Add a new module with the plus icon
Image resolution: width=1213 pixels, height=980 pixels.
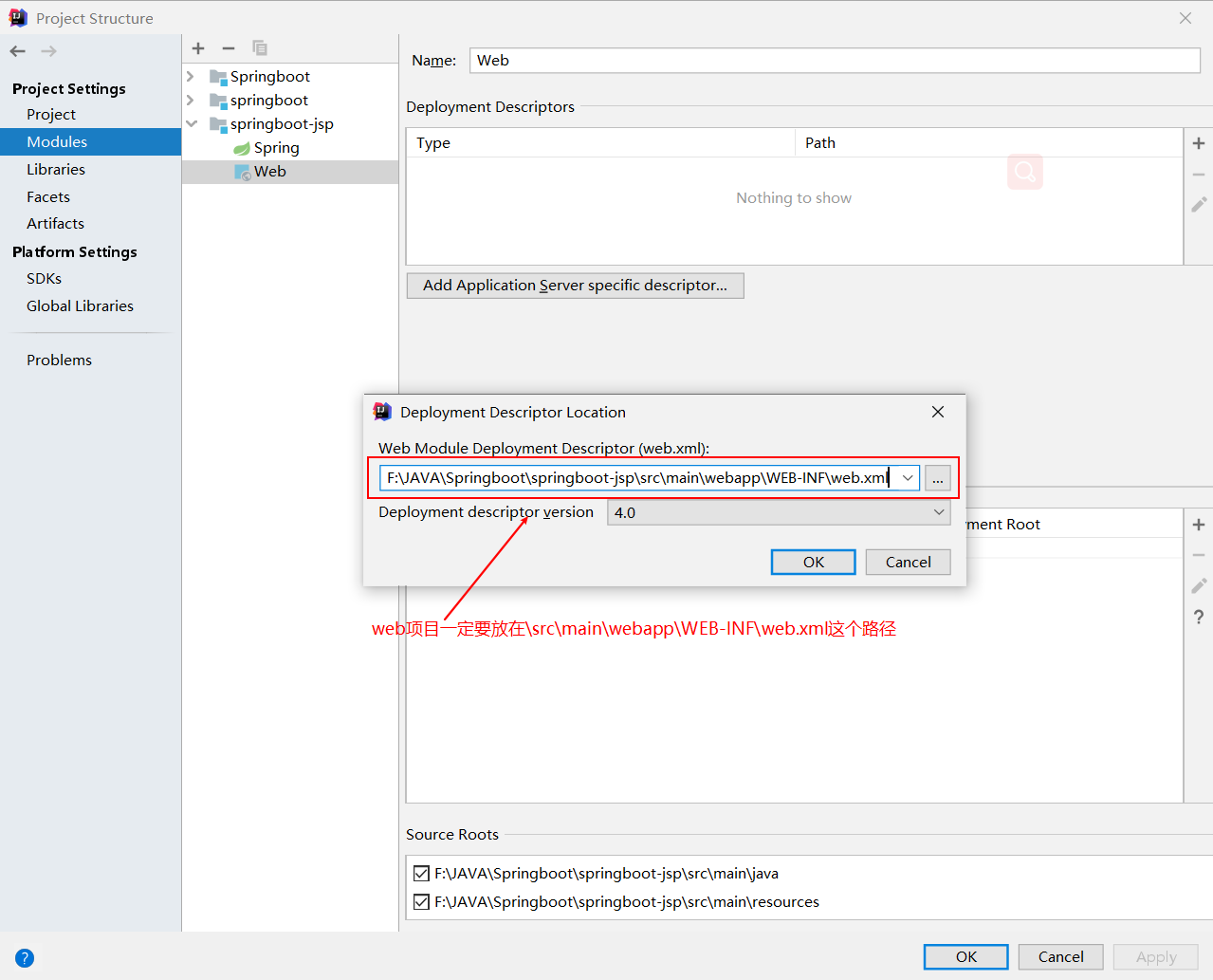coord(198,48)
